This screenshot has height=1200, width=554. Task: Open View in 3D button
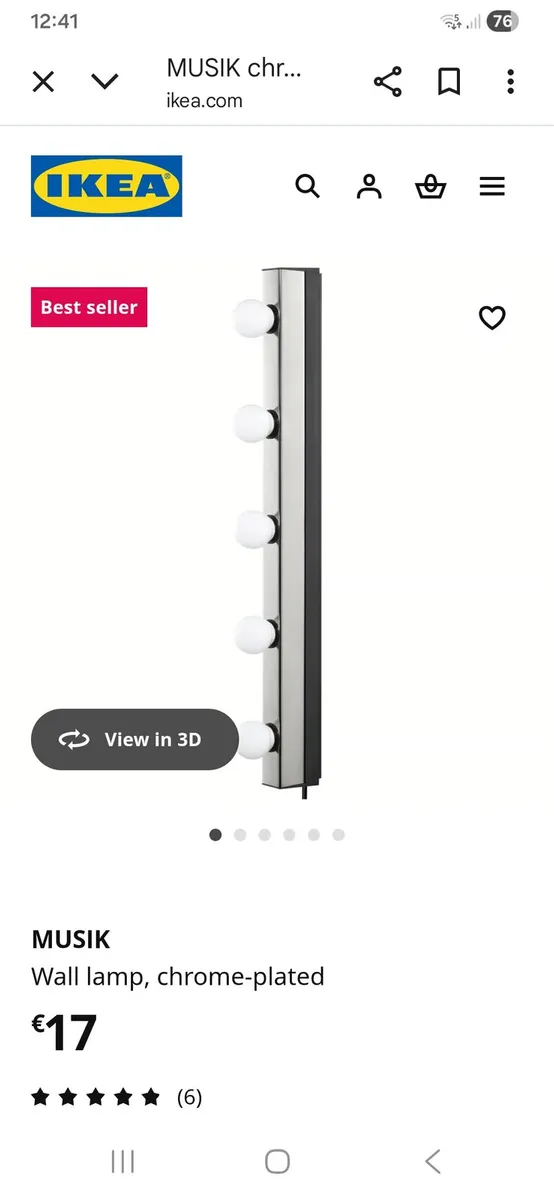135,739
